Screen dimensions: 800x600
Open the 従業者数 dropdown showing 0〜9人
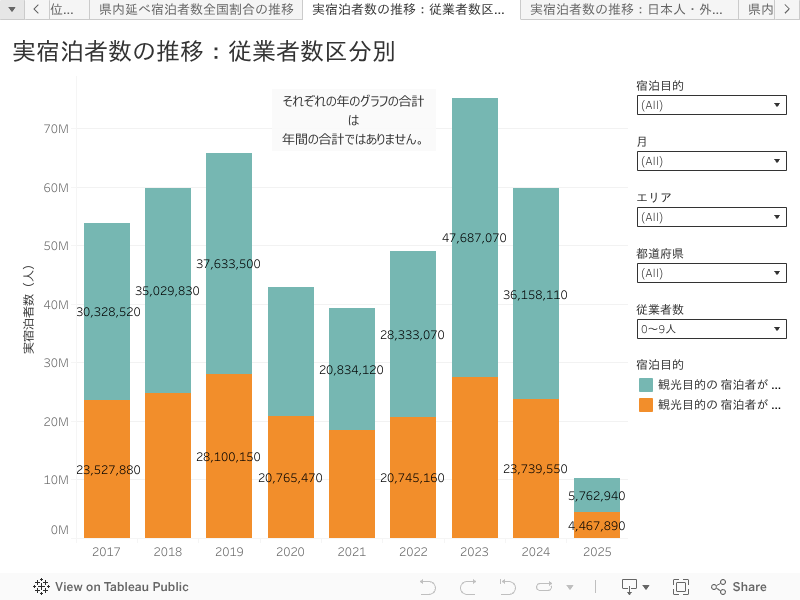[711, 329]
